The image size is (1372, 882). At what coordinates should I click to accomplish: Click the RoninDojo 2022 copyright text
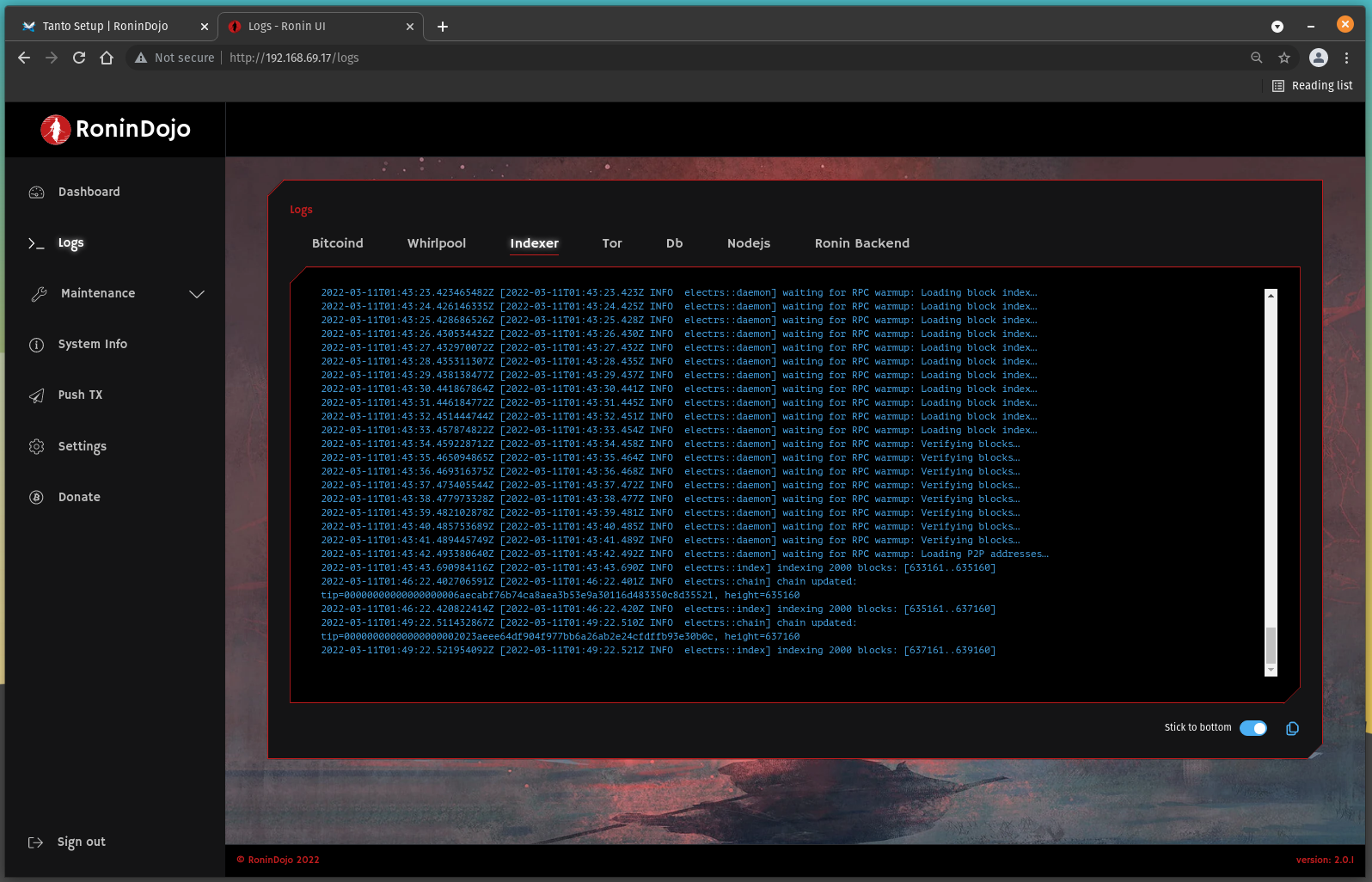pyautogui.click(x=278, y=861)
